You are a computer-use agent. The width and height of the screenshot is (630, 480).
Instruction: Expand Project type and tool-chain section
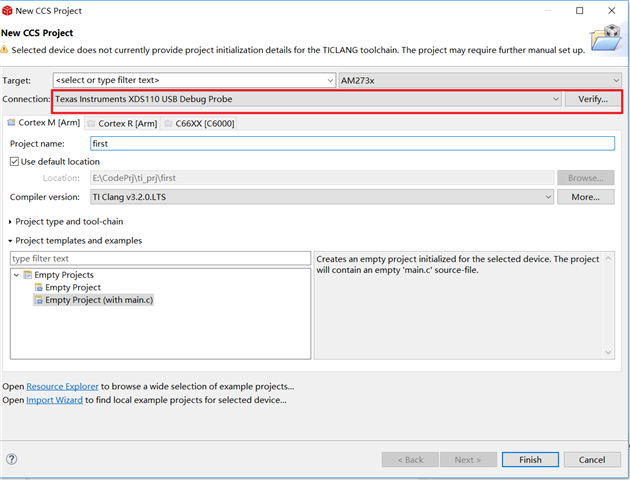point(11,221)
